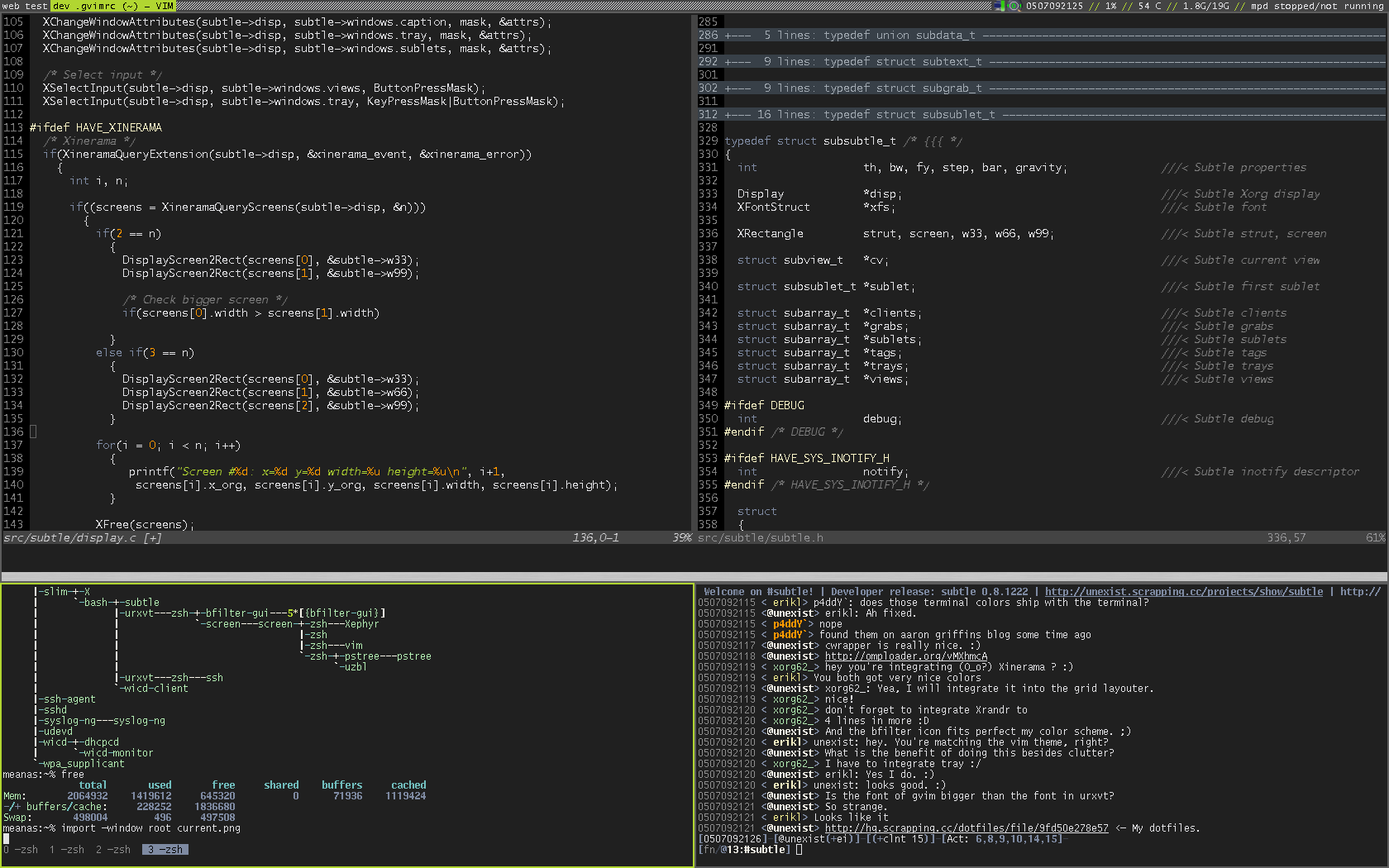Open the hg.scrapping.cc dotfiles link
The width and height of the screenshot is (1389, 868).
point(967,828)
